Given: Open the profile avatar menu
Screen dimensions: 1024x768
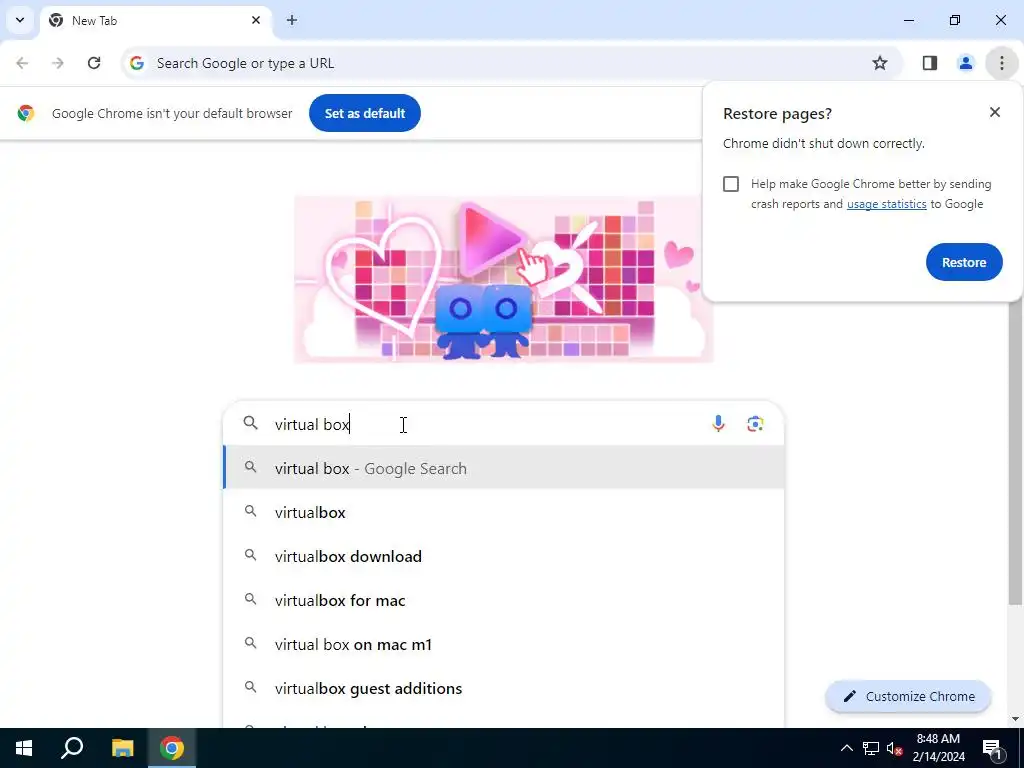Looking at the screenshot, I should 965,63.
